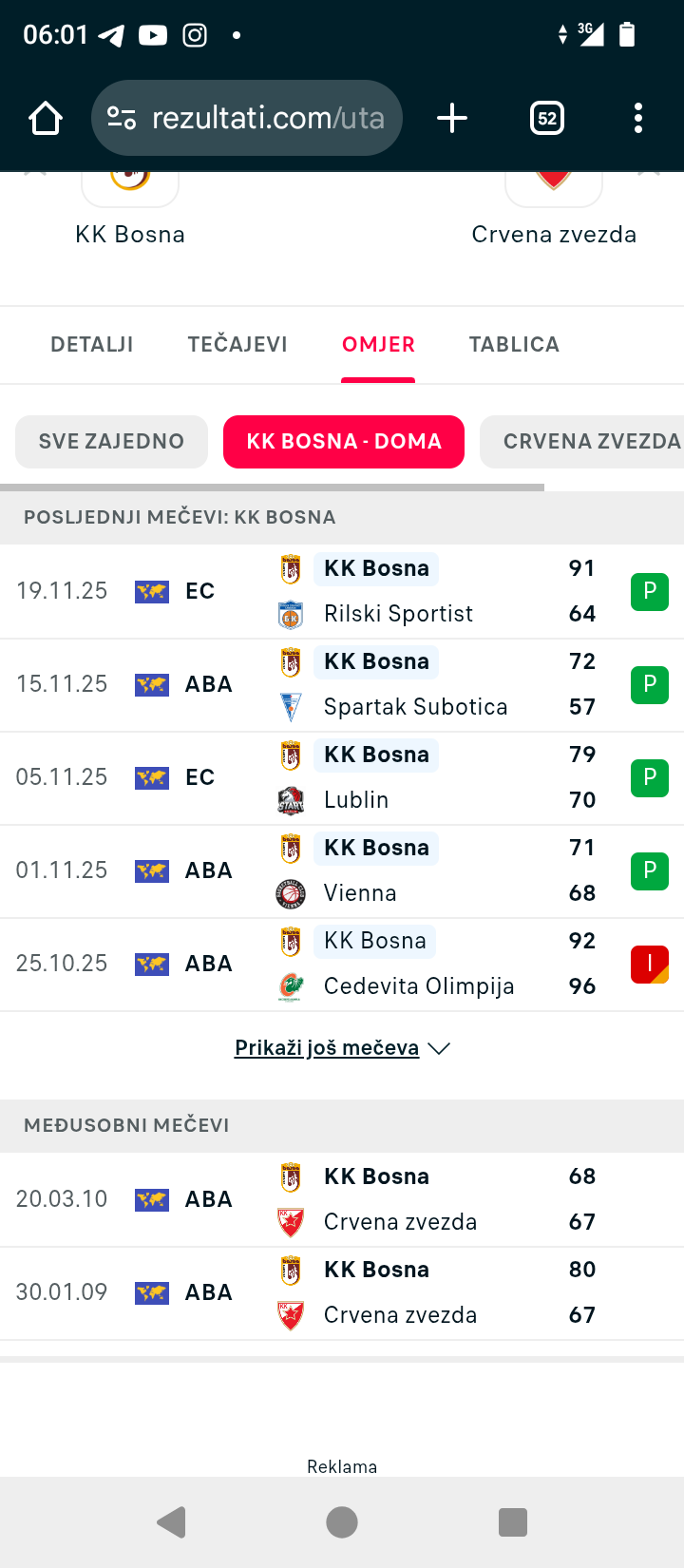The width and height of the screenshot is (684, 1568).
Task: Open the tab switcher showing 52 tabs
Action: pos(547,119)
